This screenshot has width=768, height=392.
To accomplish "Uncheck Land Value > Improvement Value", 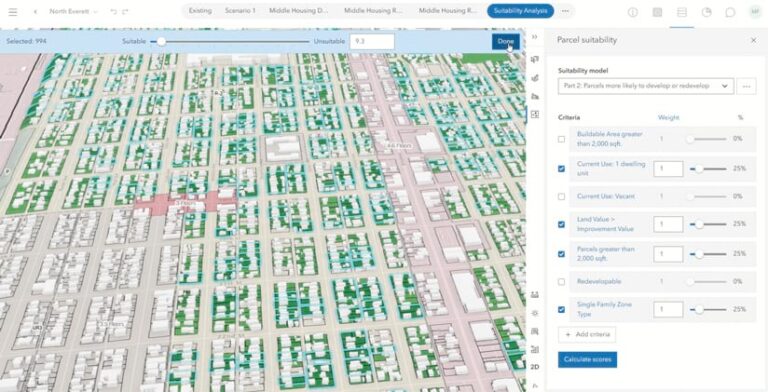I will click(x=561, y=224).
